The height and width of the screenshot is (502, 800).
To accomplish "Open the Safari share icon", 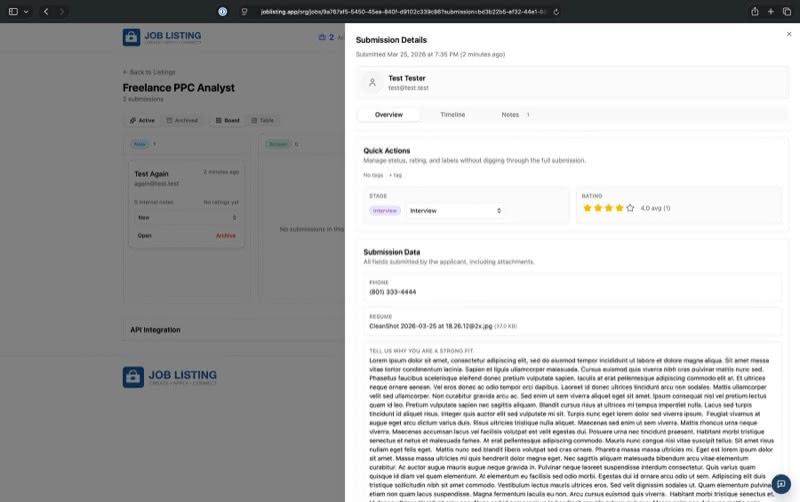I will [755, 11].
